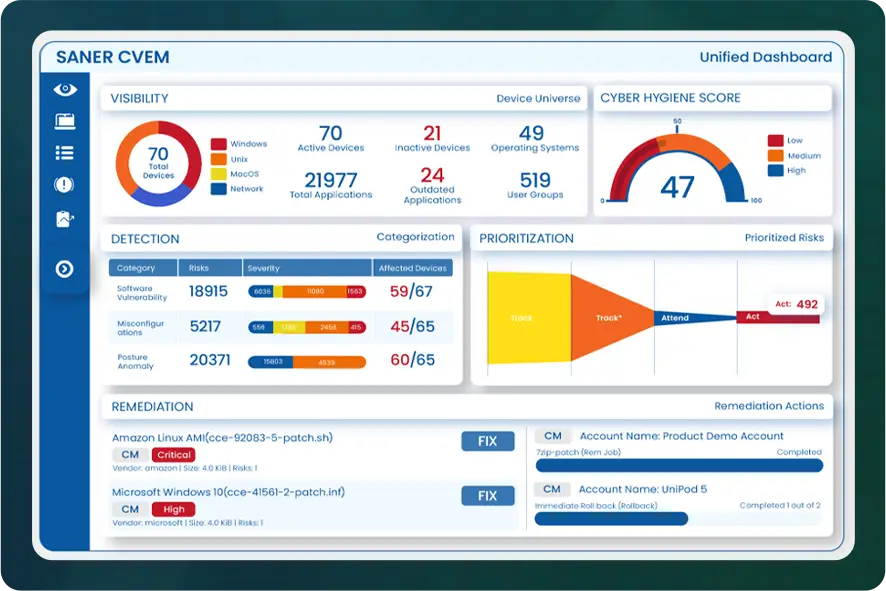Screen dimensions: 886x591
Task: Open the report chart icon in sidebar
Action: click(65, 219)
